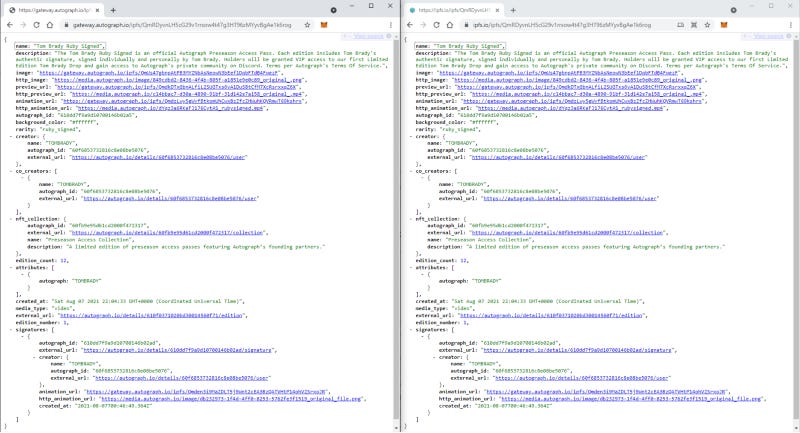The height and width of the screenshot is (433, 800).
Task: Reload the gateway.autograph.io page
Action: [x=36, y=24]
